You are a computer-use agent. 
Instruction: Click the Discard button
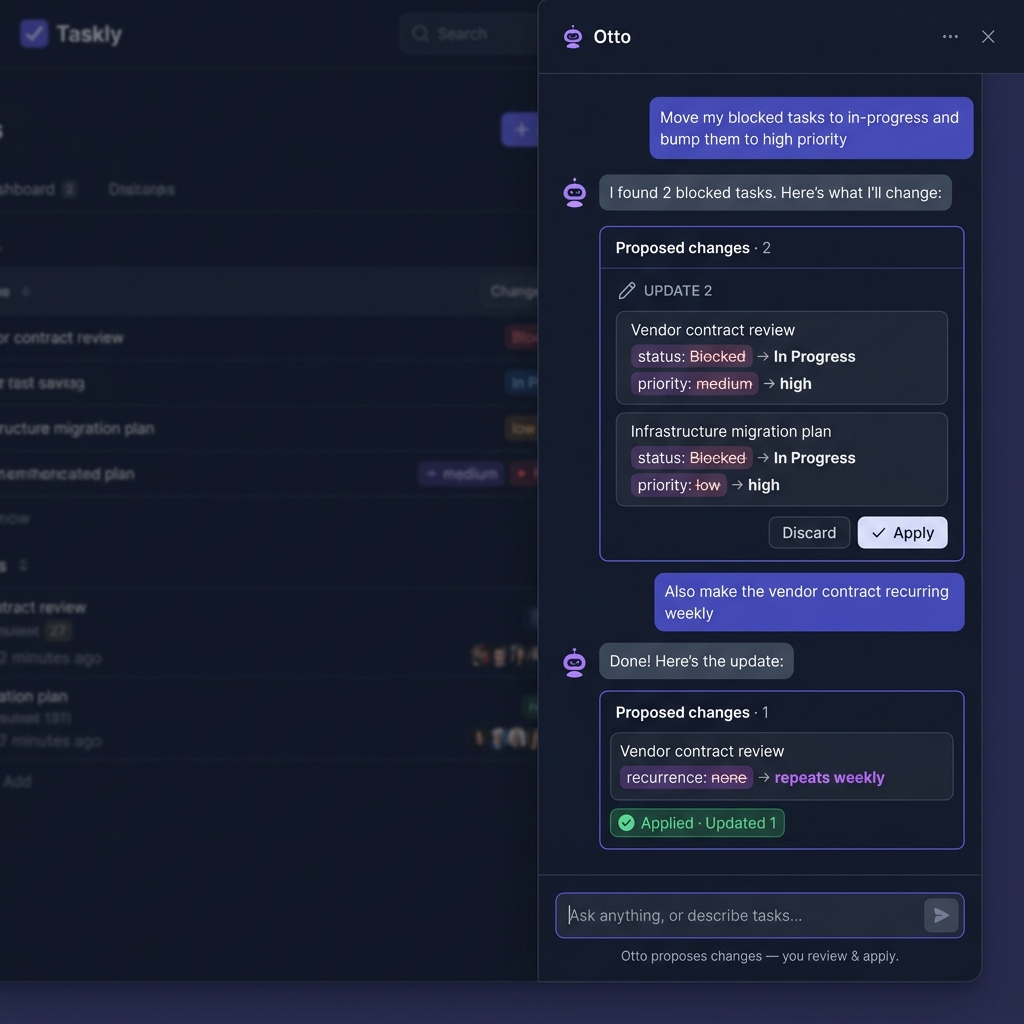click(x=808, y=532)
